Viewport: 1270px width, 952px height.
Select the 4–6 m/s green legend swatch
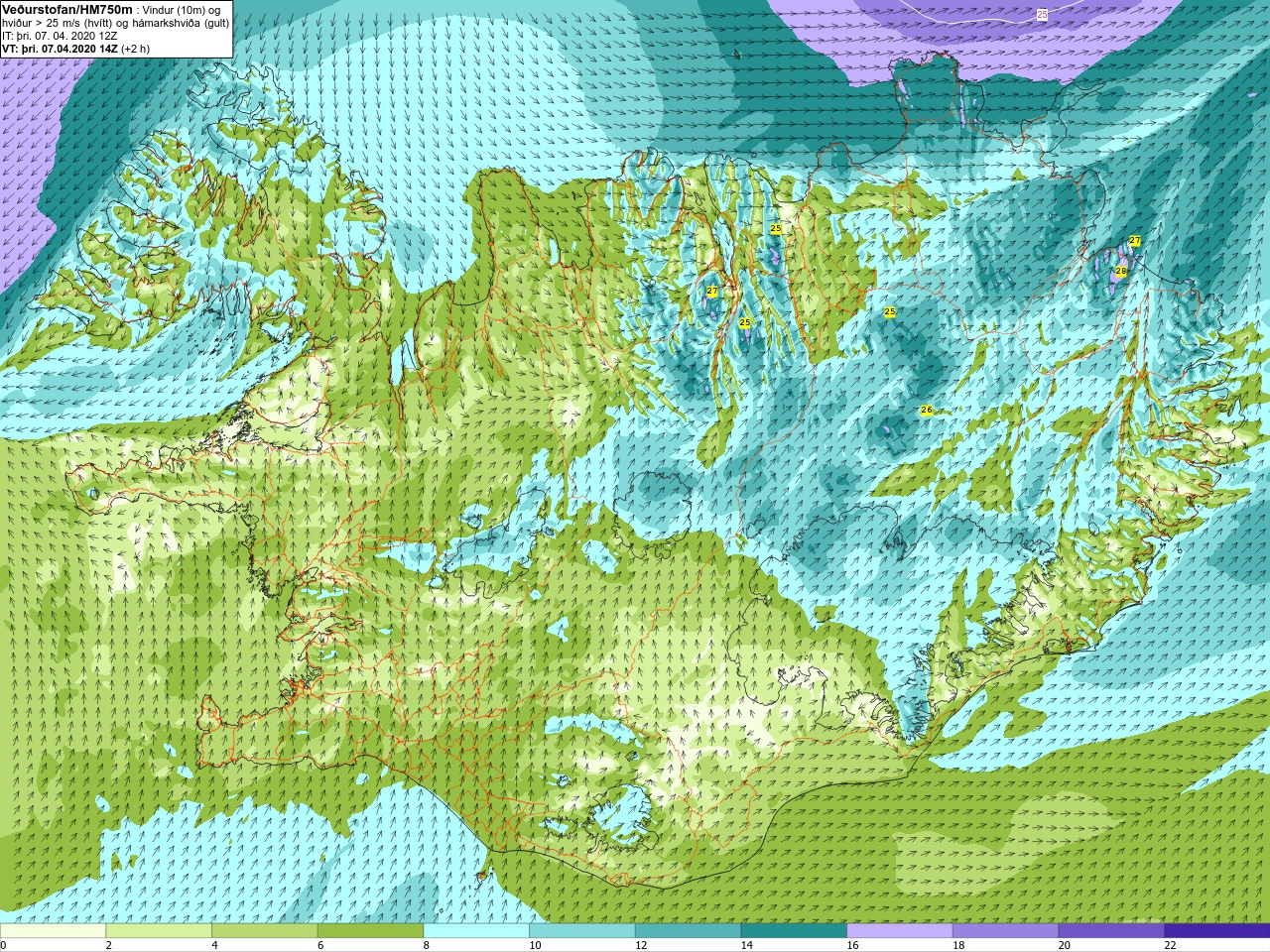(x=264, y=931)
